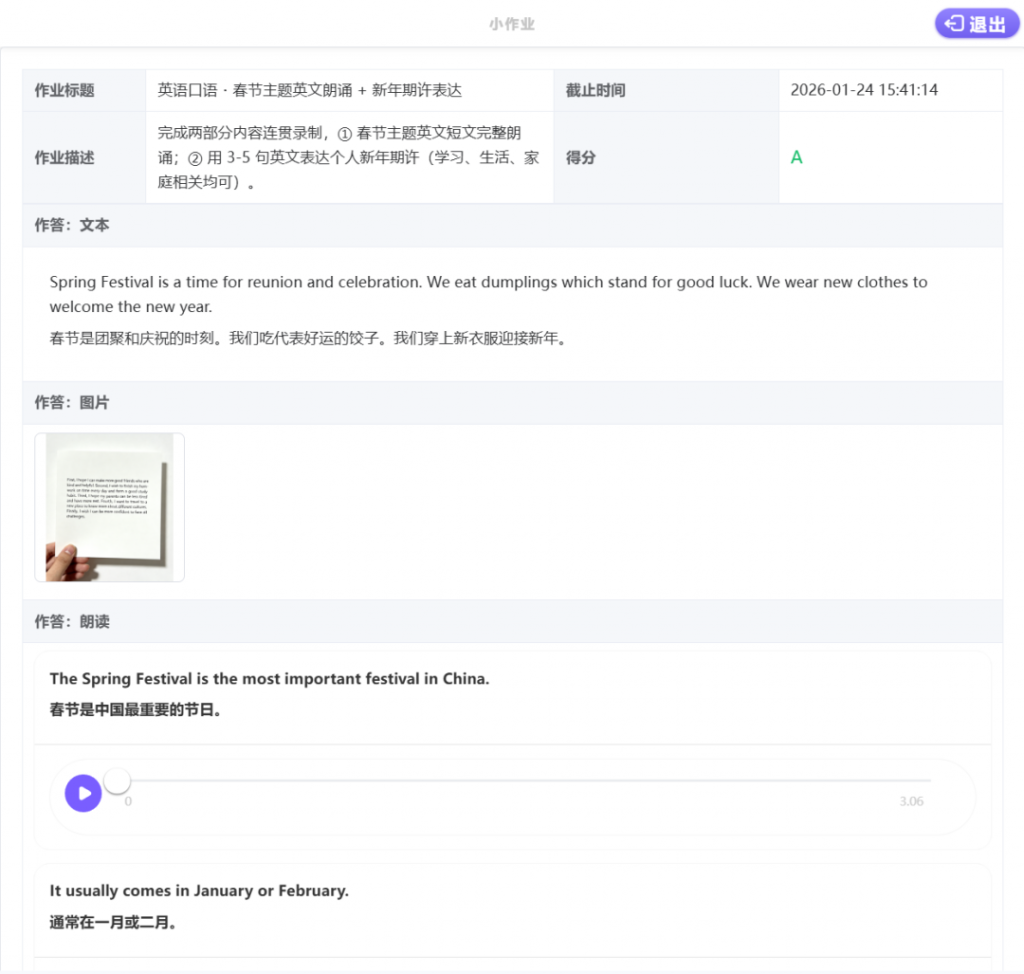This screenshot has height=974, width=1024.
Task: Click the 作业描述 label cell
Action: point(65,157)
